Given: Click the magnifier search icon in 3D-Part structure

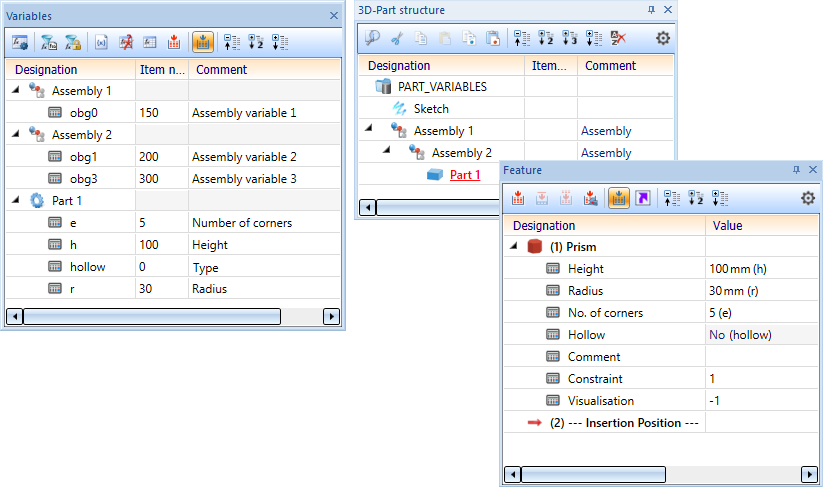Looking at the screenshot, I should tap(372, 38).
